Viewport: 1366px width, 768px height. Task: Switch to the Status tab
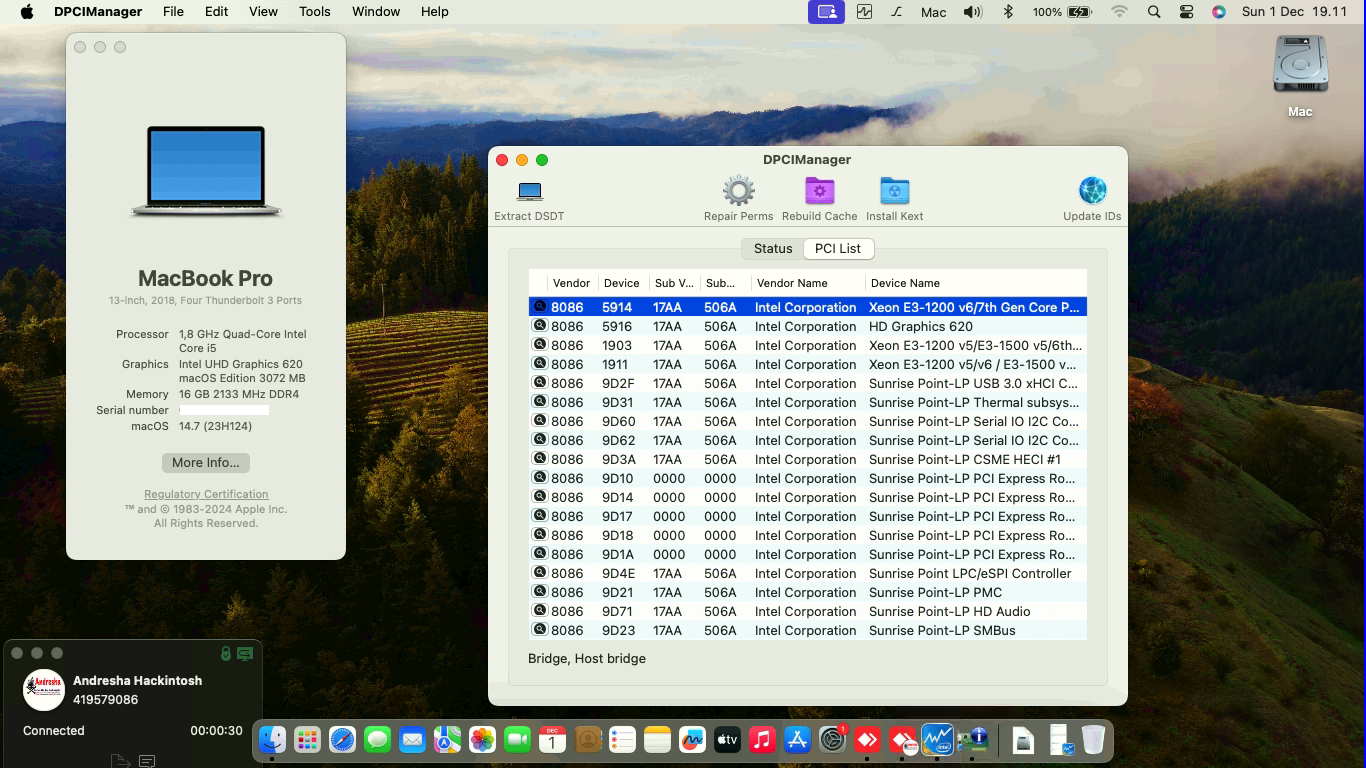coord(772,248)
